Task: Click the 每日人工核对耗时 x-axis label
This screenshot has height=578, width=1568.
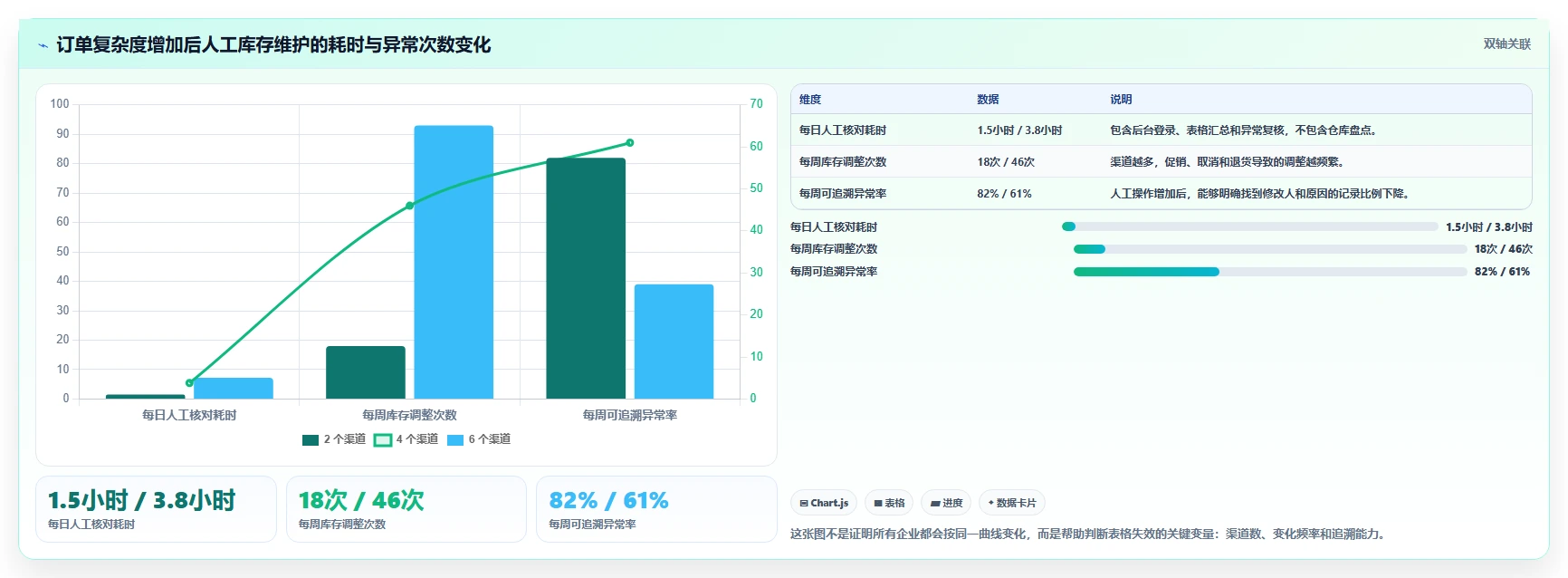Action: tap(189, 415)
